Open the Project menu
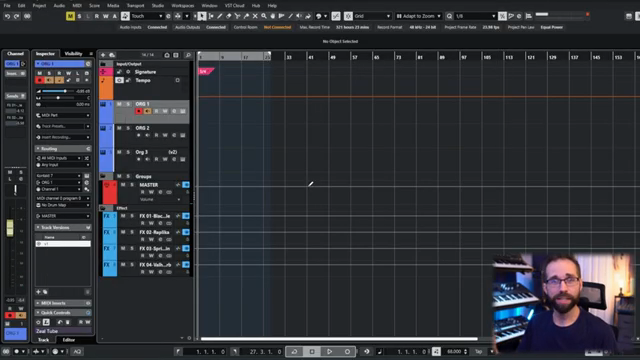This screenshot has width=640, height=360. pyautogui.click(x=39, y=6)
